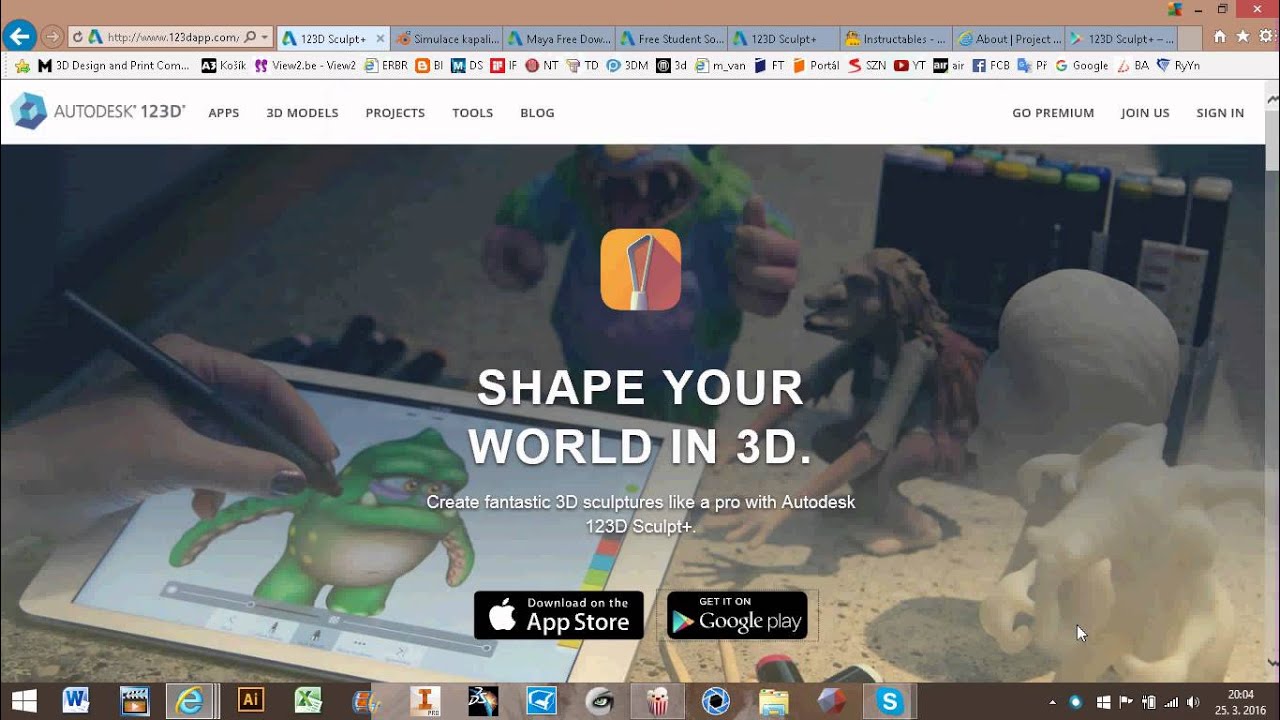Open the m_van bookmark
1280x720 pixels.
pos(720,65)
